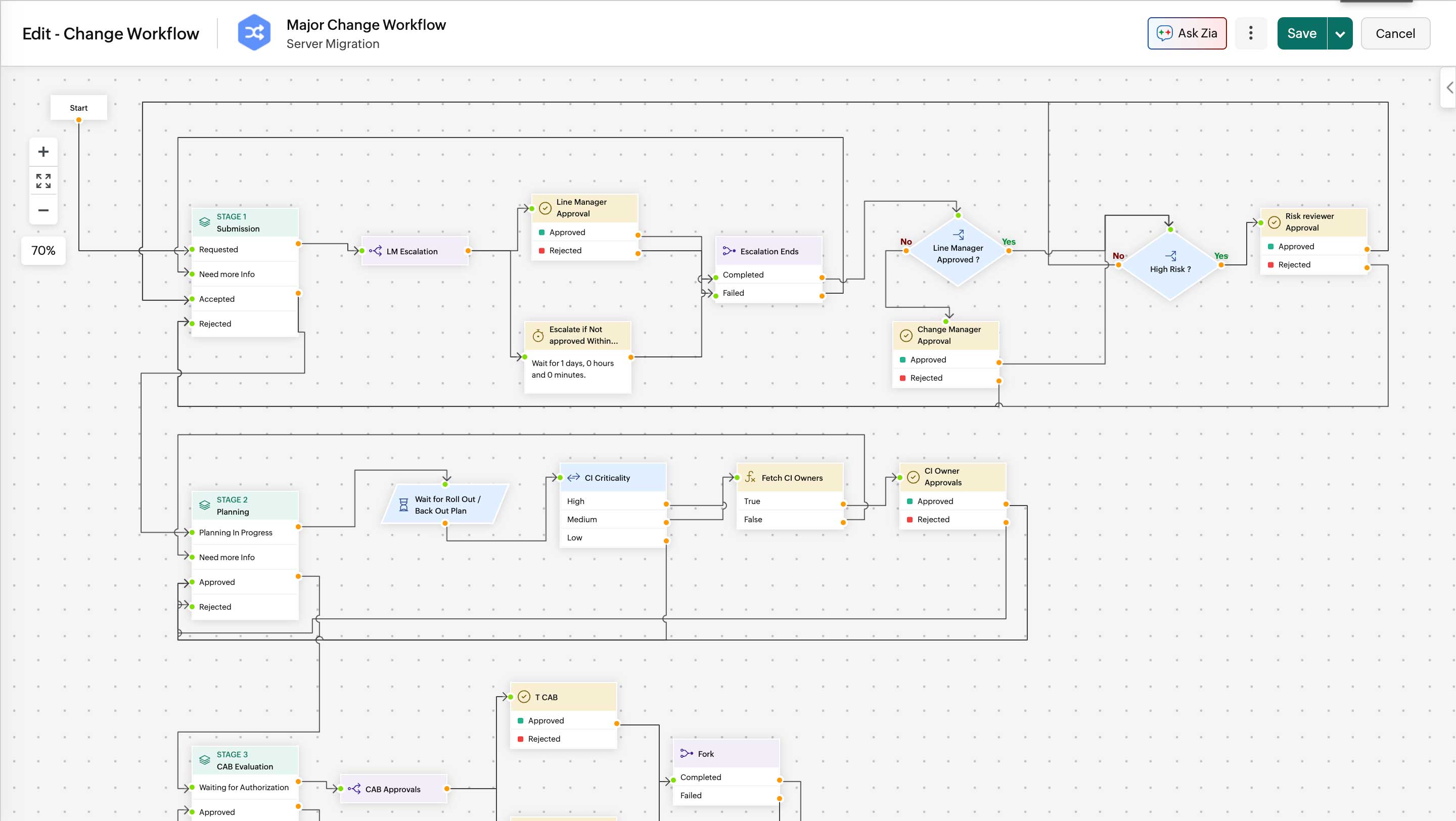Click the Failed row in Escalation Ends
The image size is (1456, 821).
click(x=768, y=293)
